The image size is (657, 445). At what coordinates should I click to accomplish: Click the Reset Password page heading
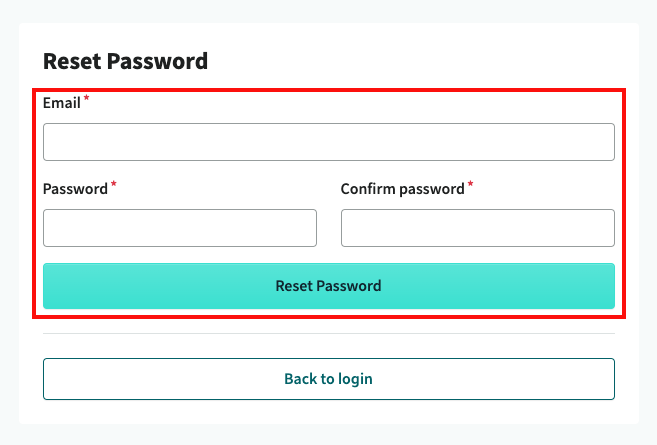coord(125,61)
